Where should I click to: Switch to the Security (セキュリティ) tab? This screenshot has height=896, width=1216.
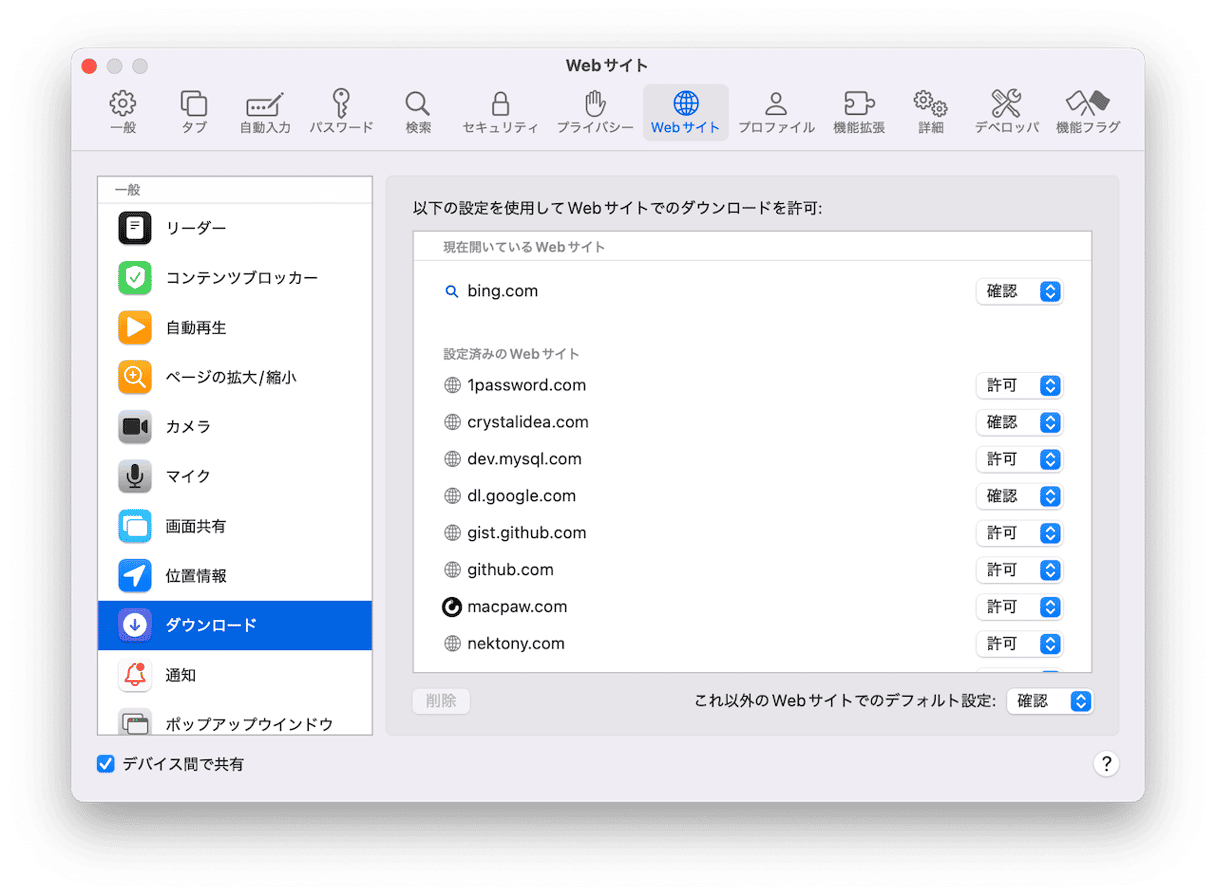coord(500,112)
